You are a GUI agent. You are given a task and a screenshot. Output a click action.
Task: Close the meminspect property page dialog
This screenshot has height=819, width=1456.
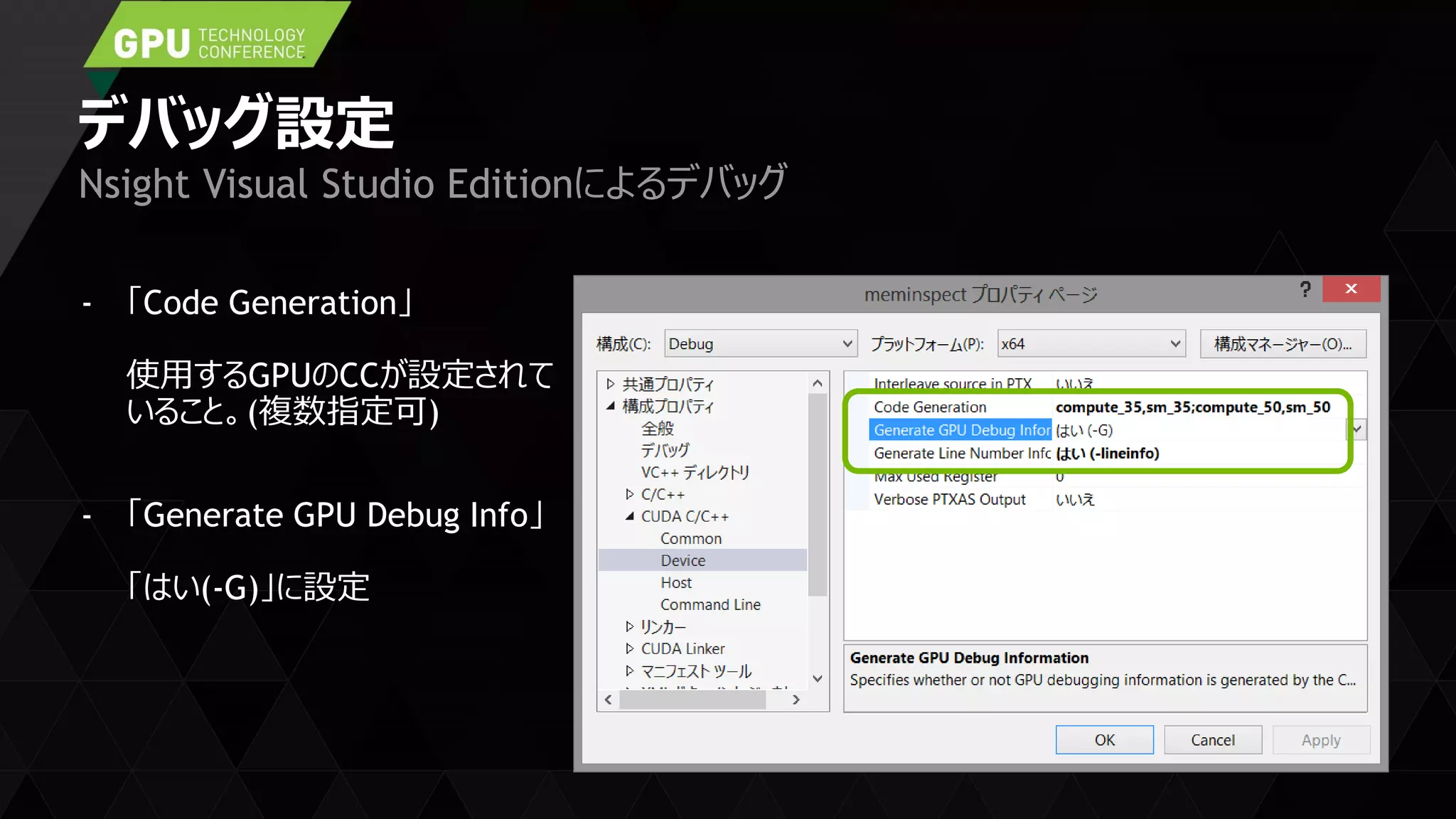(x=1351, y=289)
